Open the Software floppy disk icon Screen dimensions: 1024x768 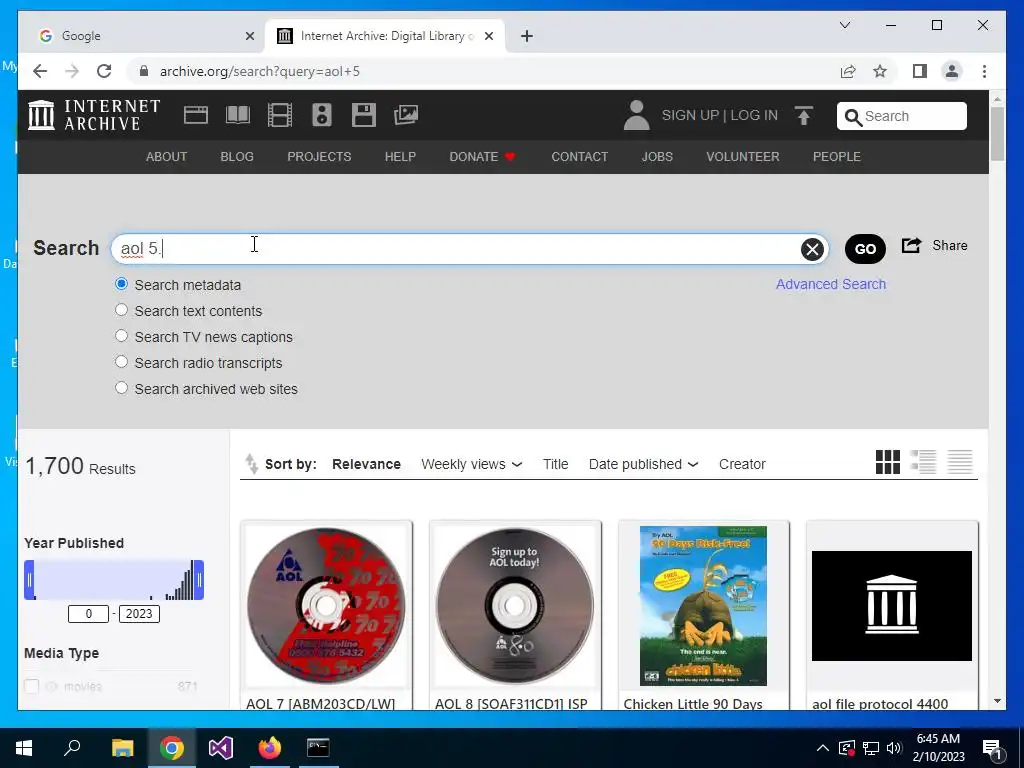point(364,115)
